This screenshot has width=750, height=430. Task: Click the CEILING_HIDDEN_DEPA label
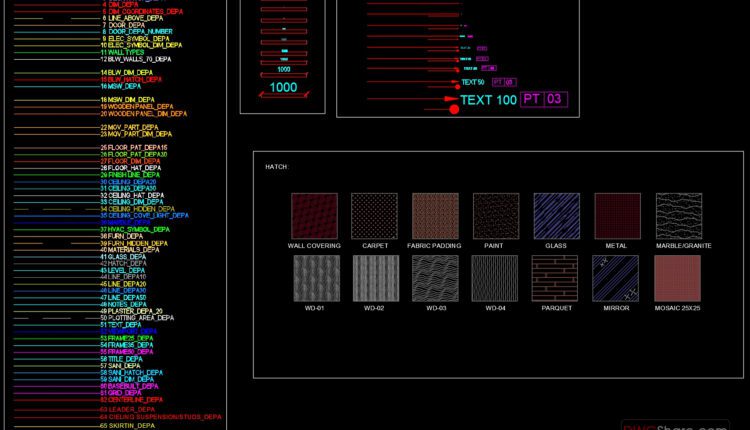pyautogui.click(x=141, y=209)
